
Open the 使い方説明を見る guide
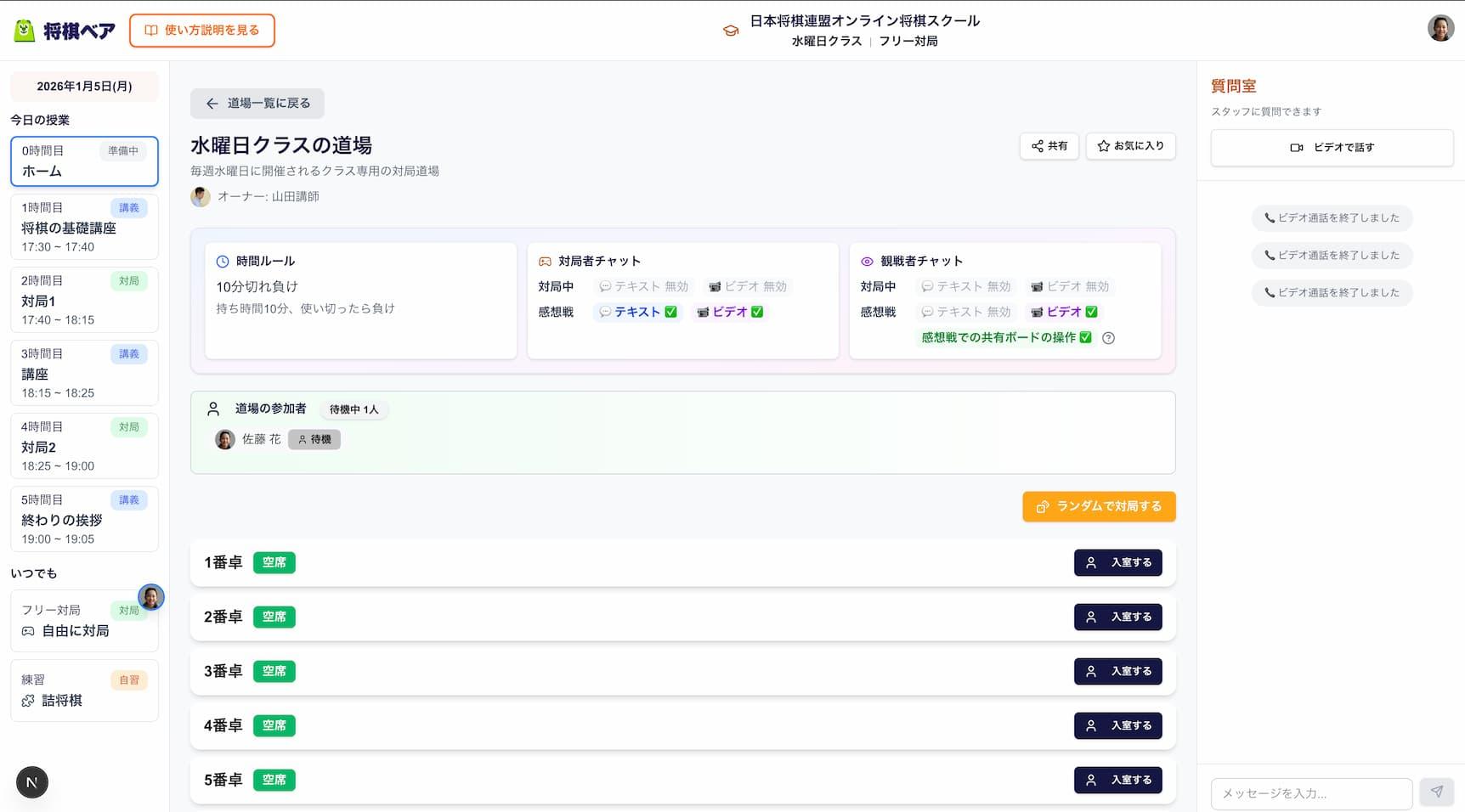click(201, 30)
